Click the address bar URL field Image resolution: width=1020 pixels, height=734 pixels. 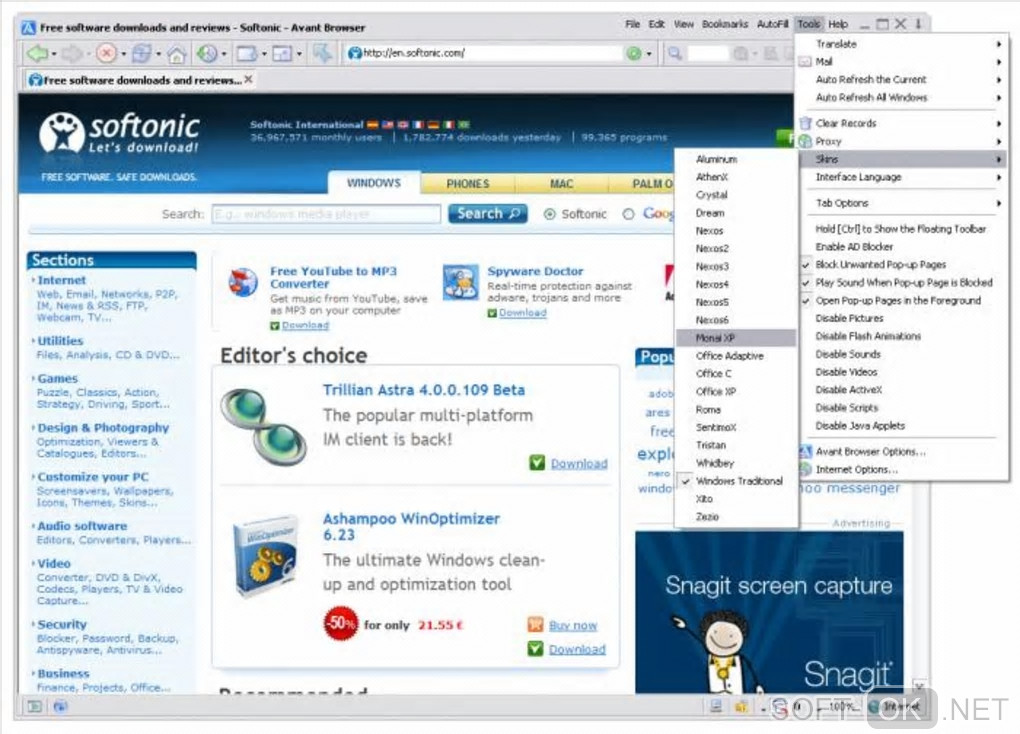[x=485, y=53]
